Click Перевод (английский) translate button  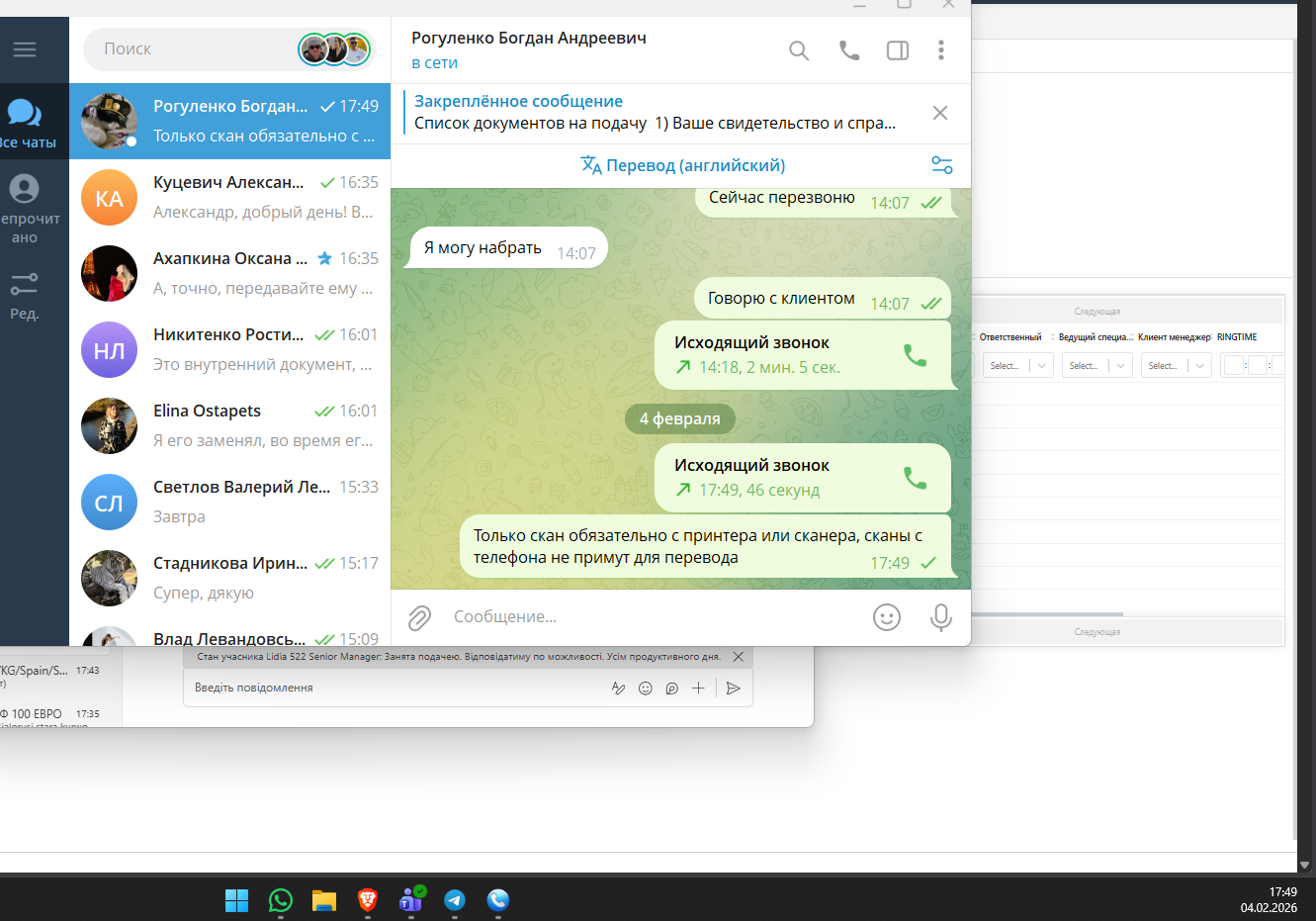click(x=683, y=165)
